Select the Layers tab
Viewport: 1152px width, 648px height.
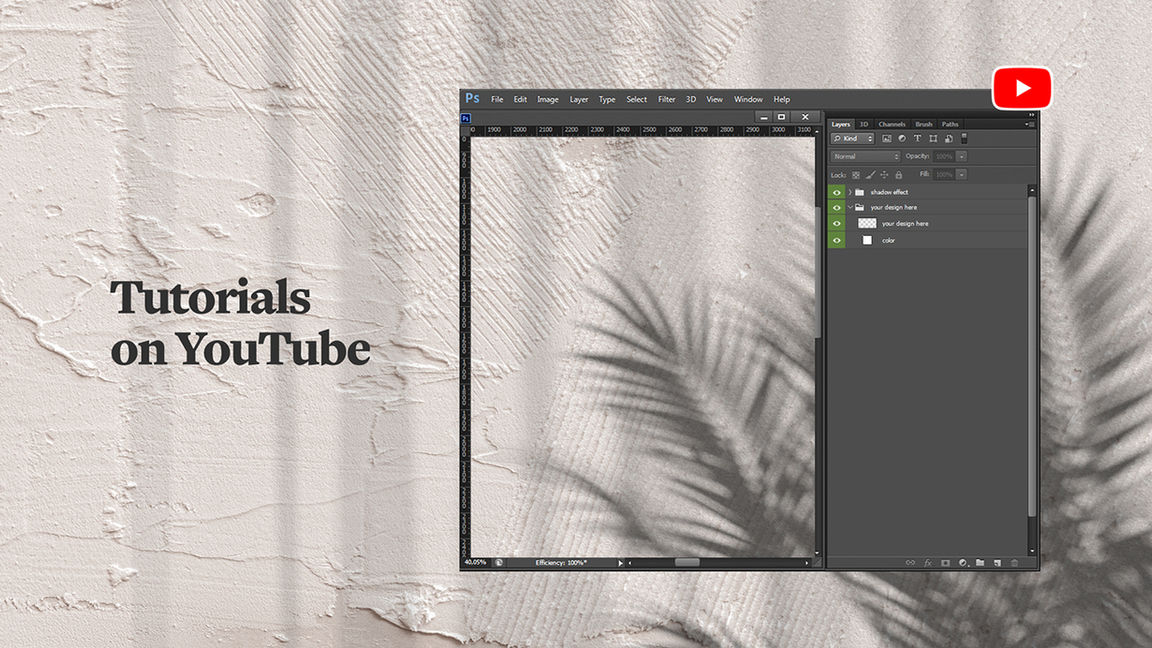tap(840, 124)
